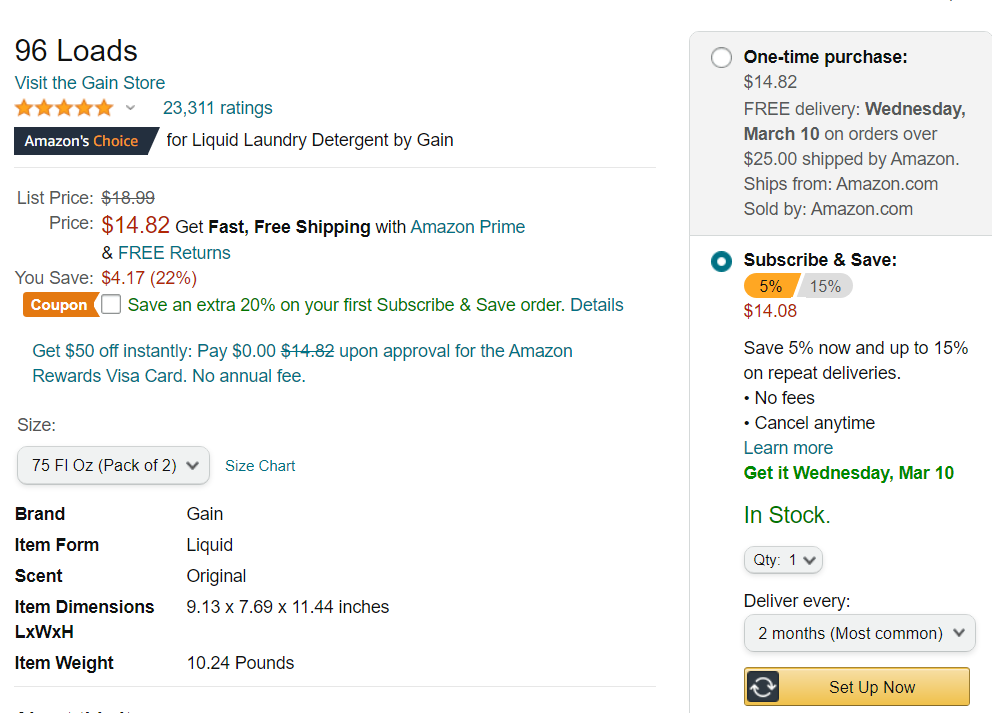Image resolution: width=992 pixels, height=713 pixels.
Task: Open the Qty quantity dropdown
Action: (783, 560)
